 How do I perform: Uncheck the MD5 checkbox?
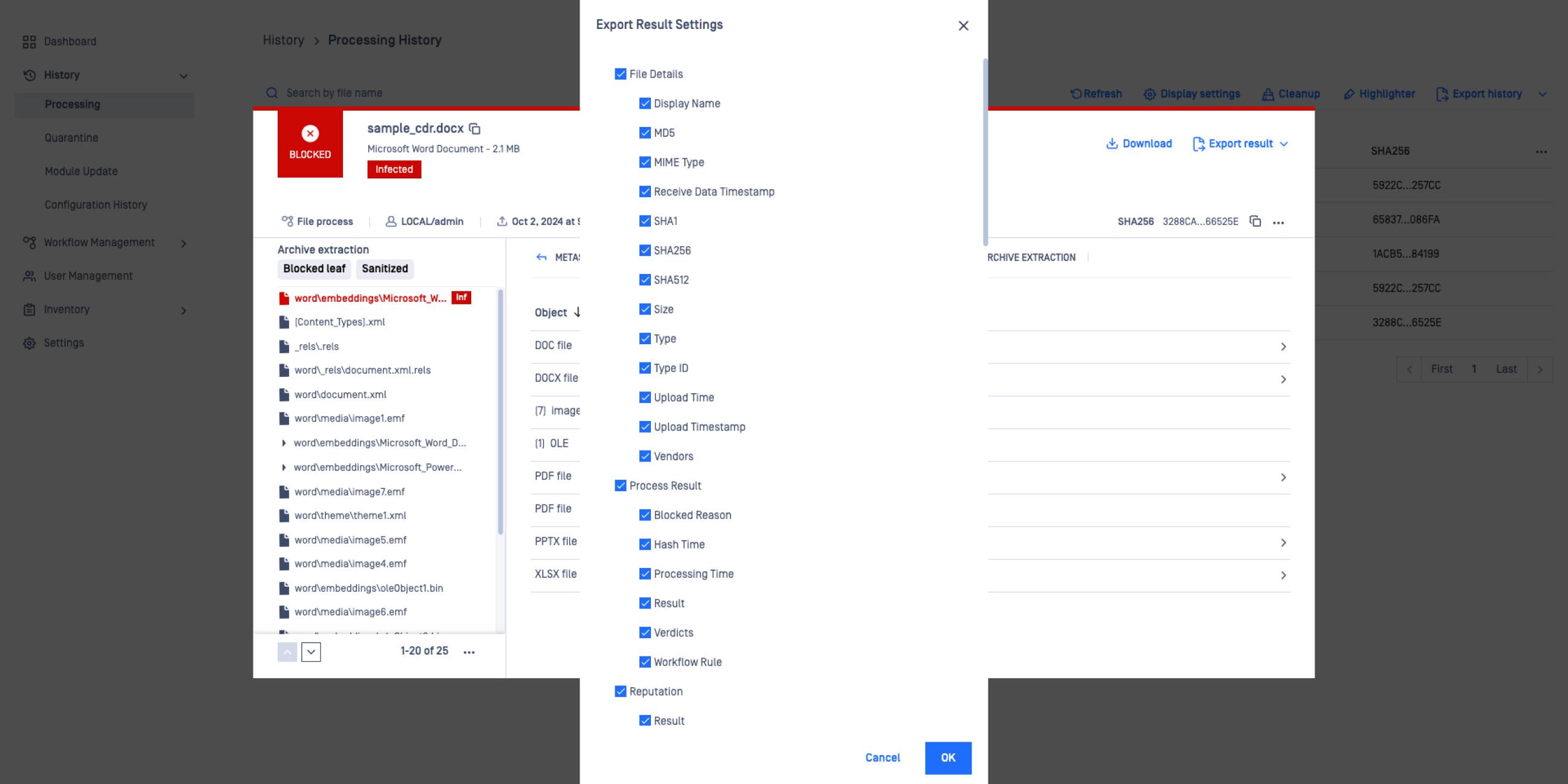click(645, 132)
